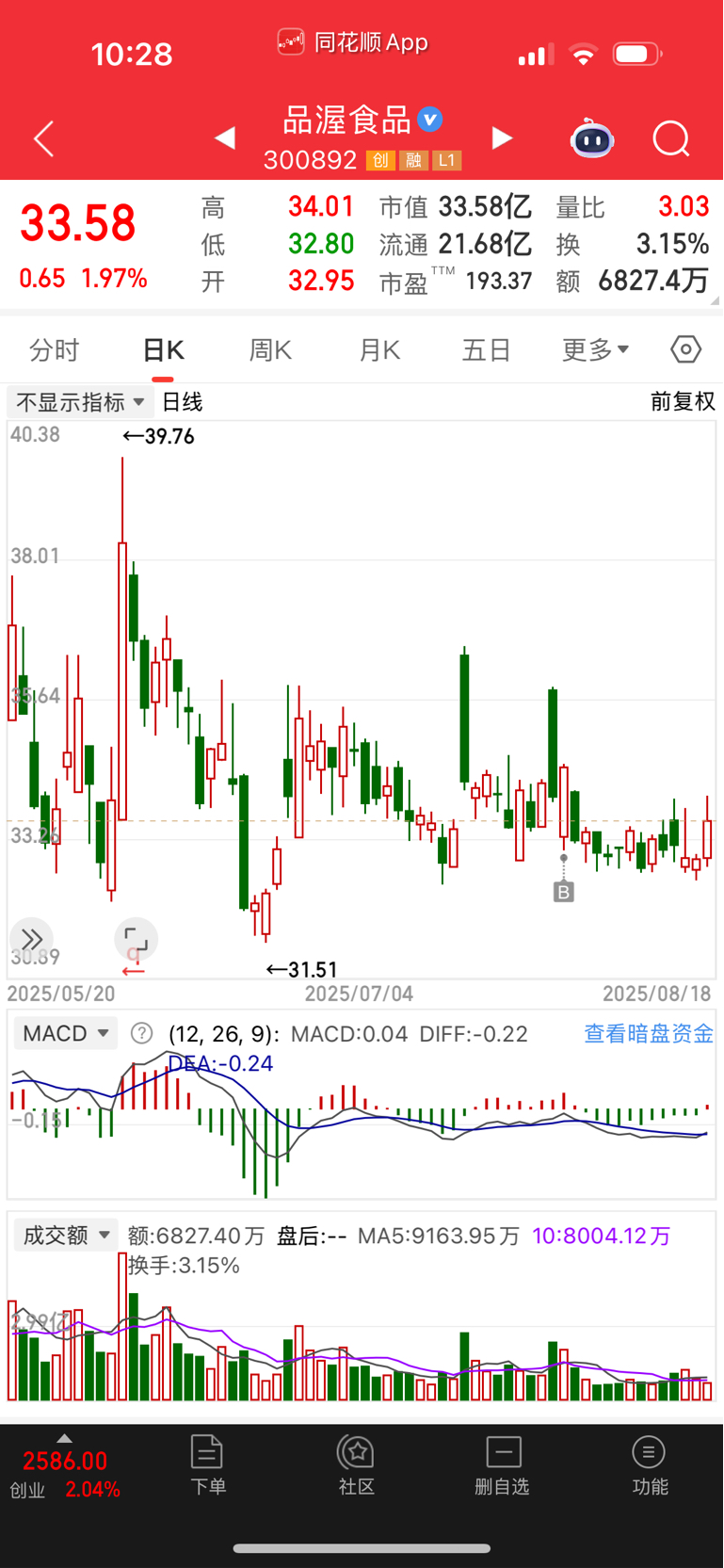Tap current price 33.58
724x1568 pixels.
(78, 223)
